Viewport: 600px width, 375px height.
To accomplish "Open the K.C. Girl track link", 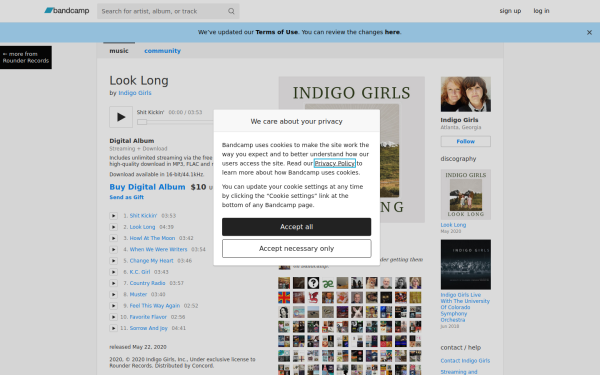I will tap(140, 272).
